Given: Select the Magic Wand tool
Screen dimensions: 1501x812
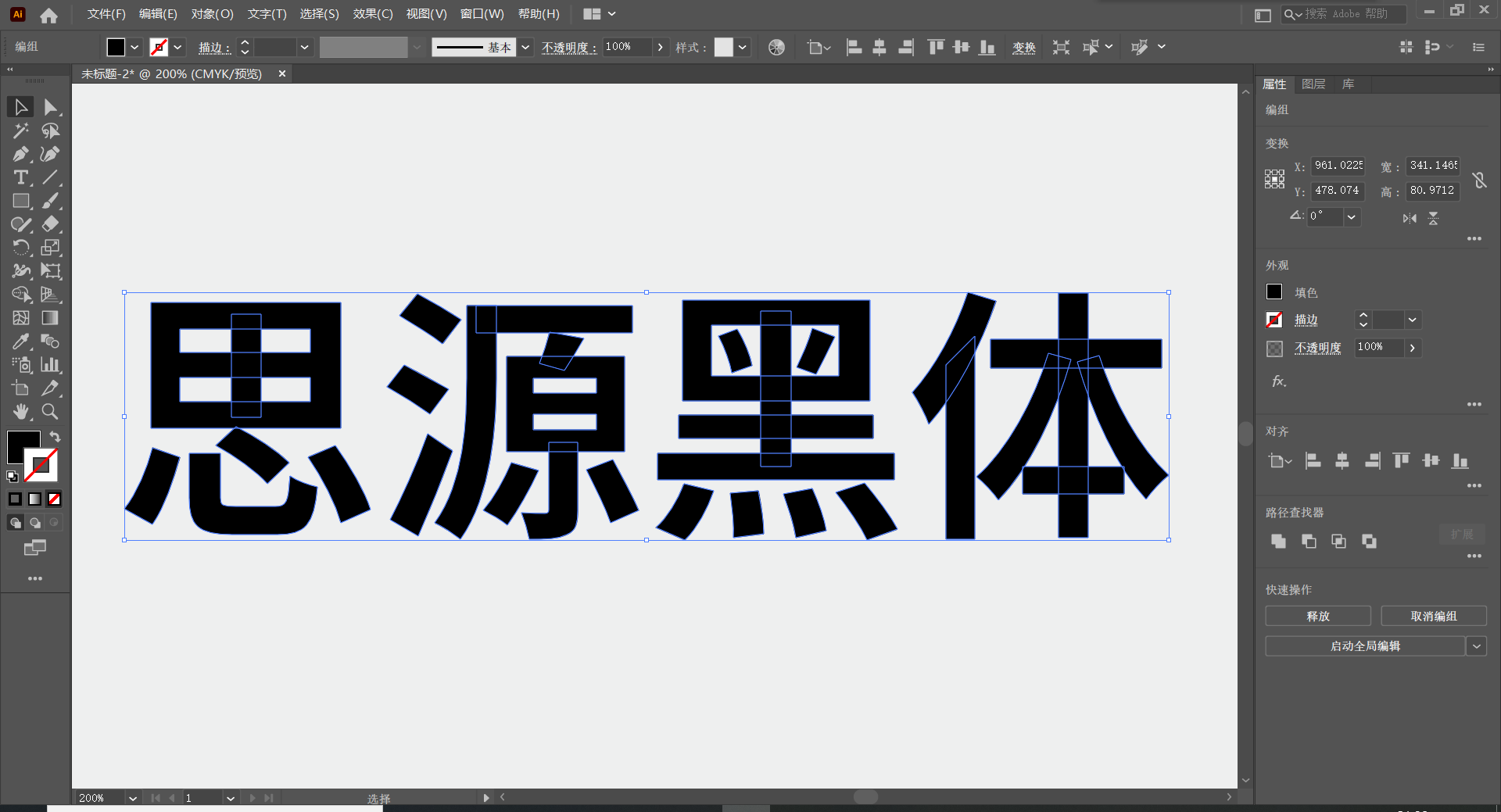Looking at the screenshot, I should click(21, 131).
